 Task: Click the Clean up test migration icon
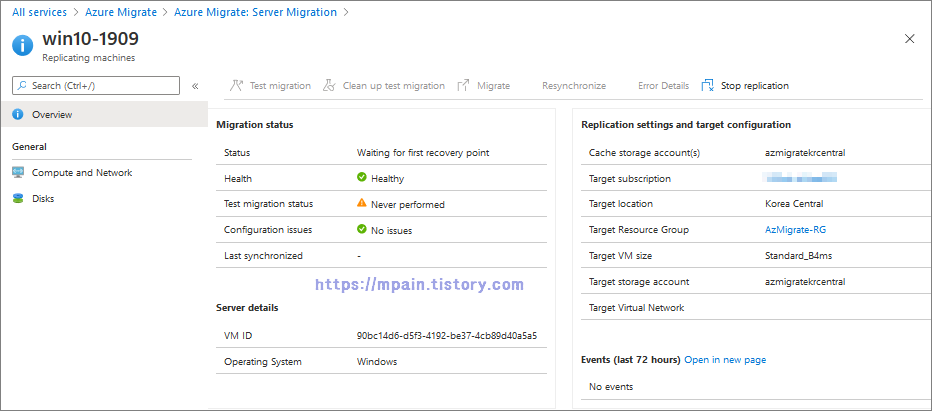(329, 86)
